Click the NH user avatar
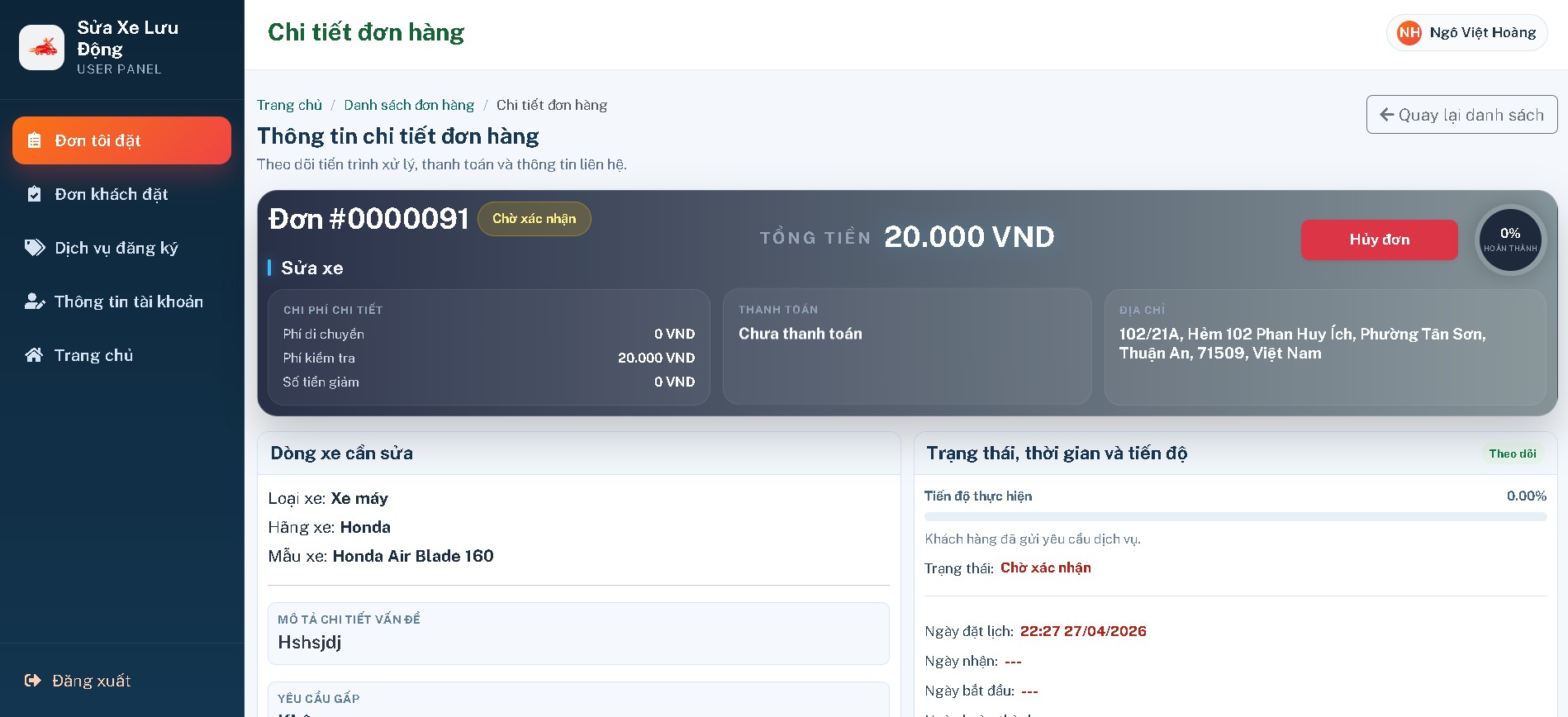The image size is (1568, 717). click(x=1409, y=32)
